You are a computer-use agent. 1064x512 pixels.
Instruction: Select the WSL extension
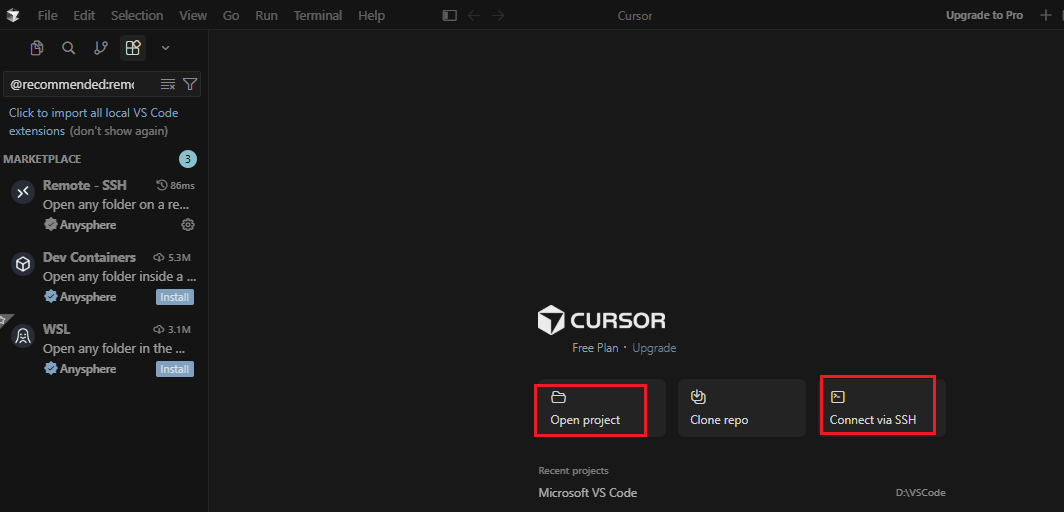click(x=103, y=349)
